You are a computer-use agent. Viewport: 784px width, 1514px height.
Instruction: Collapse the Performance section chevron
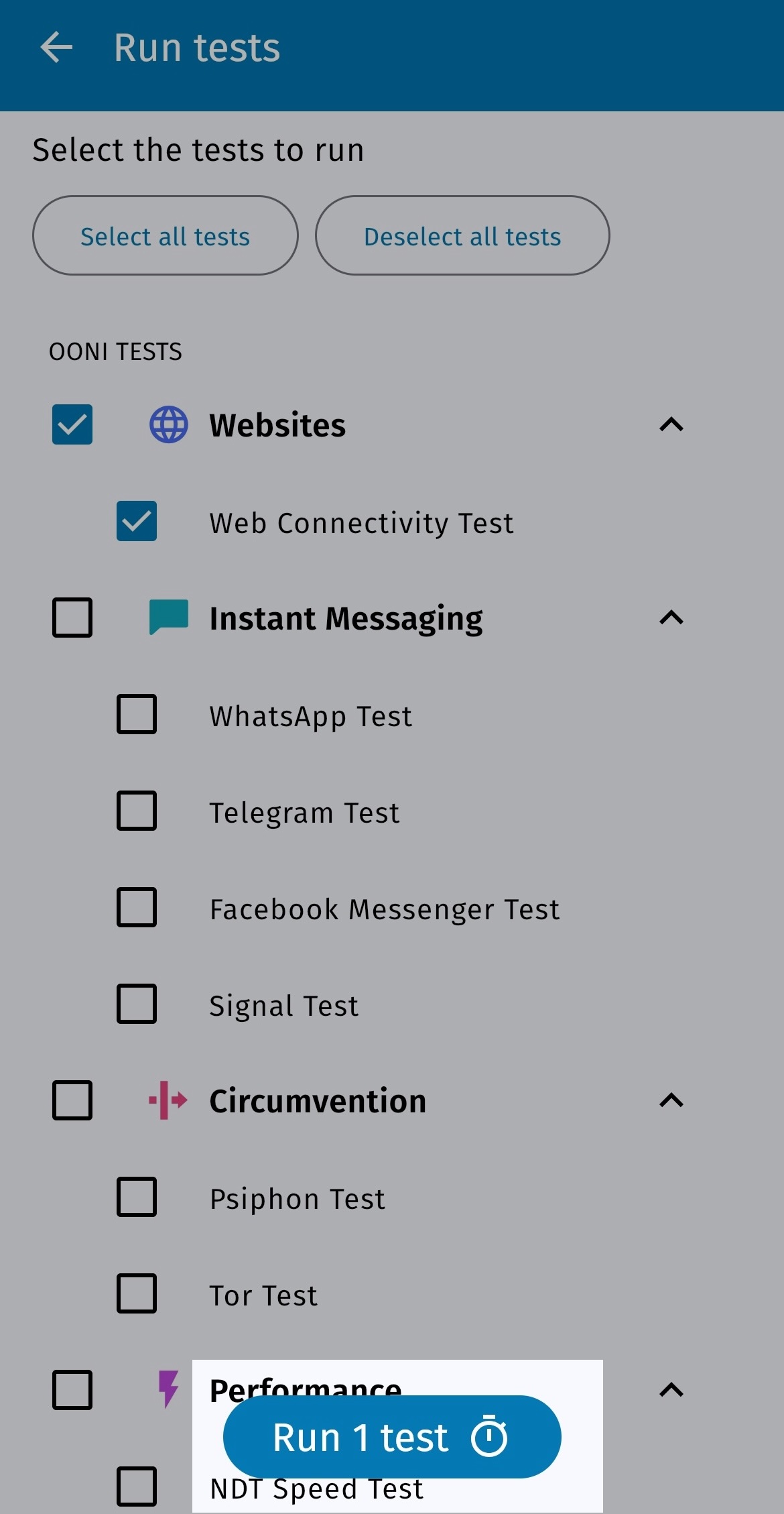(x=671, y=1390)
